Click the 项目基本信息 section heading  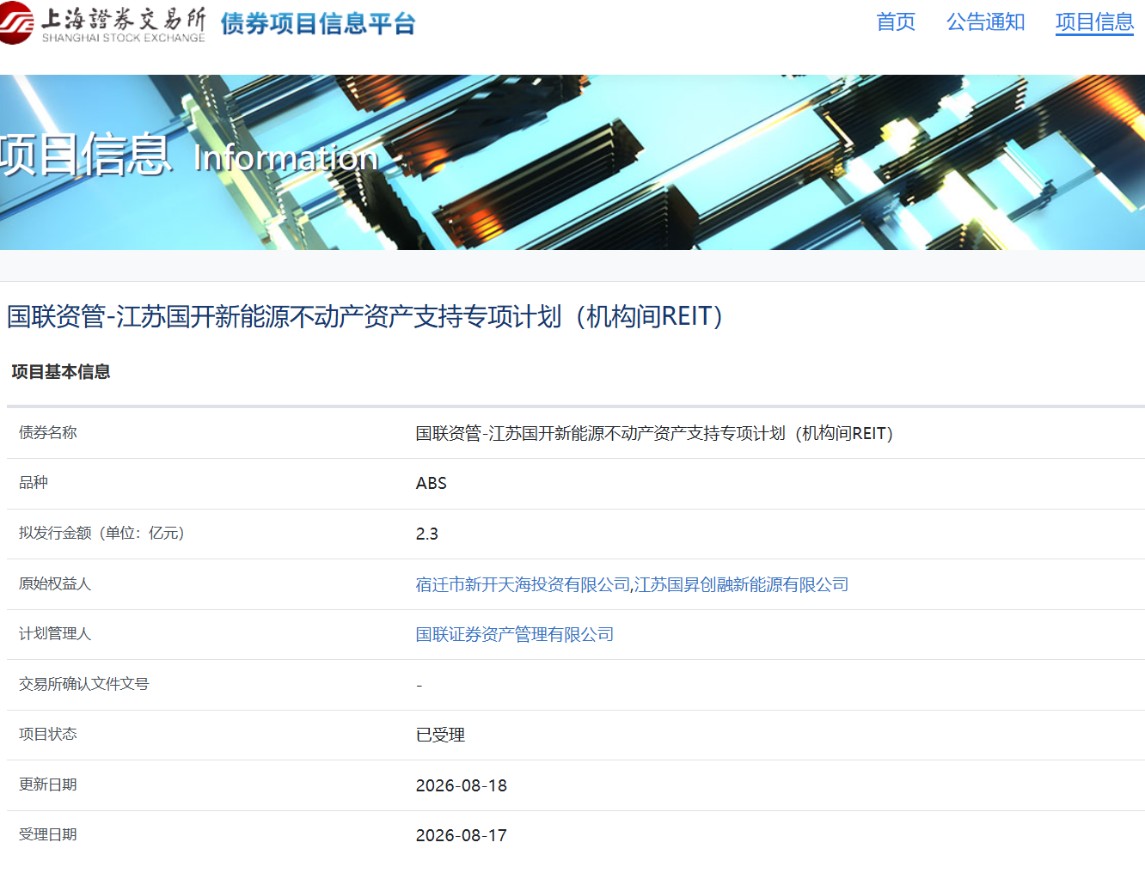(61, 372)
